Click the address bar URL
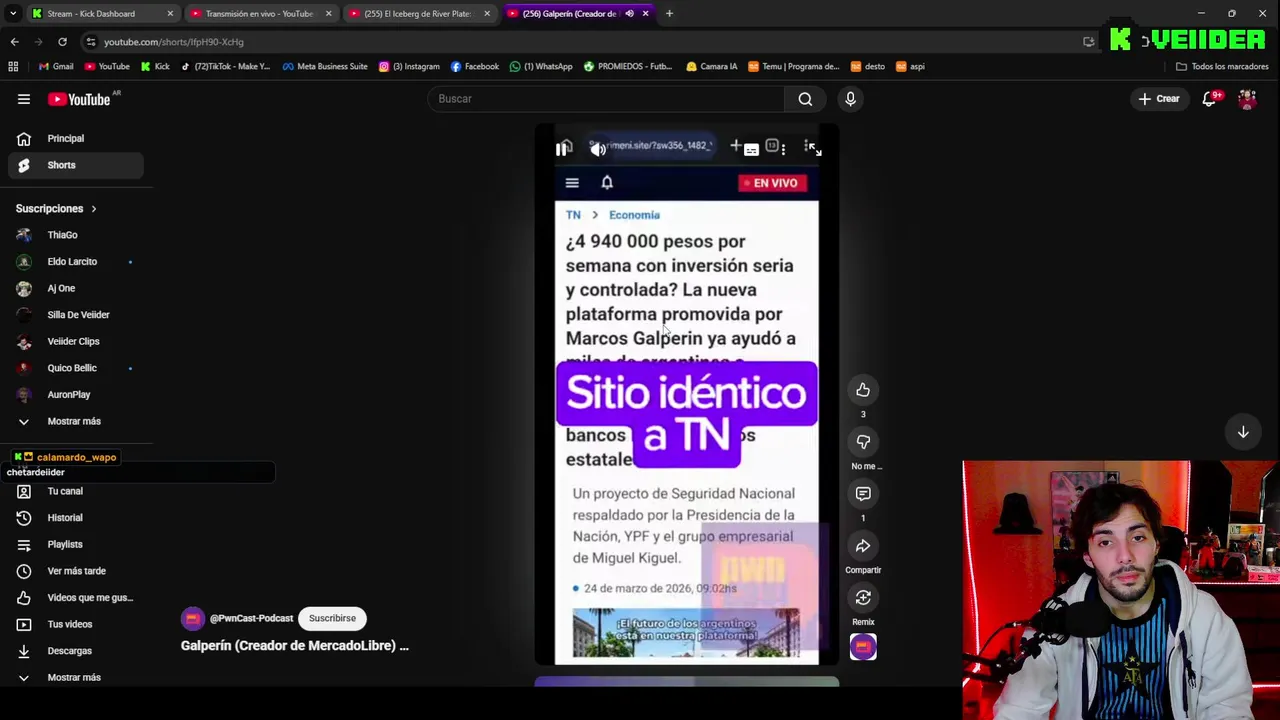1280x720 pixels. pos(174,42)
